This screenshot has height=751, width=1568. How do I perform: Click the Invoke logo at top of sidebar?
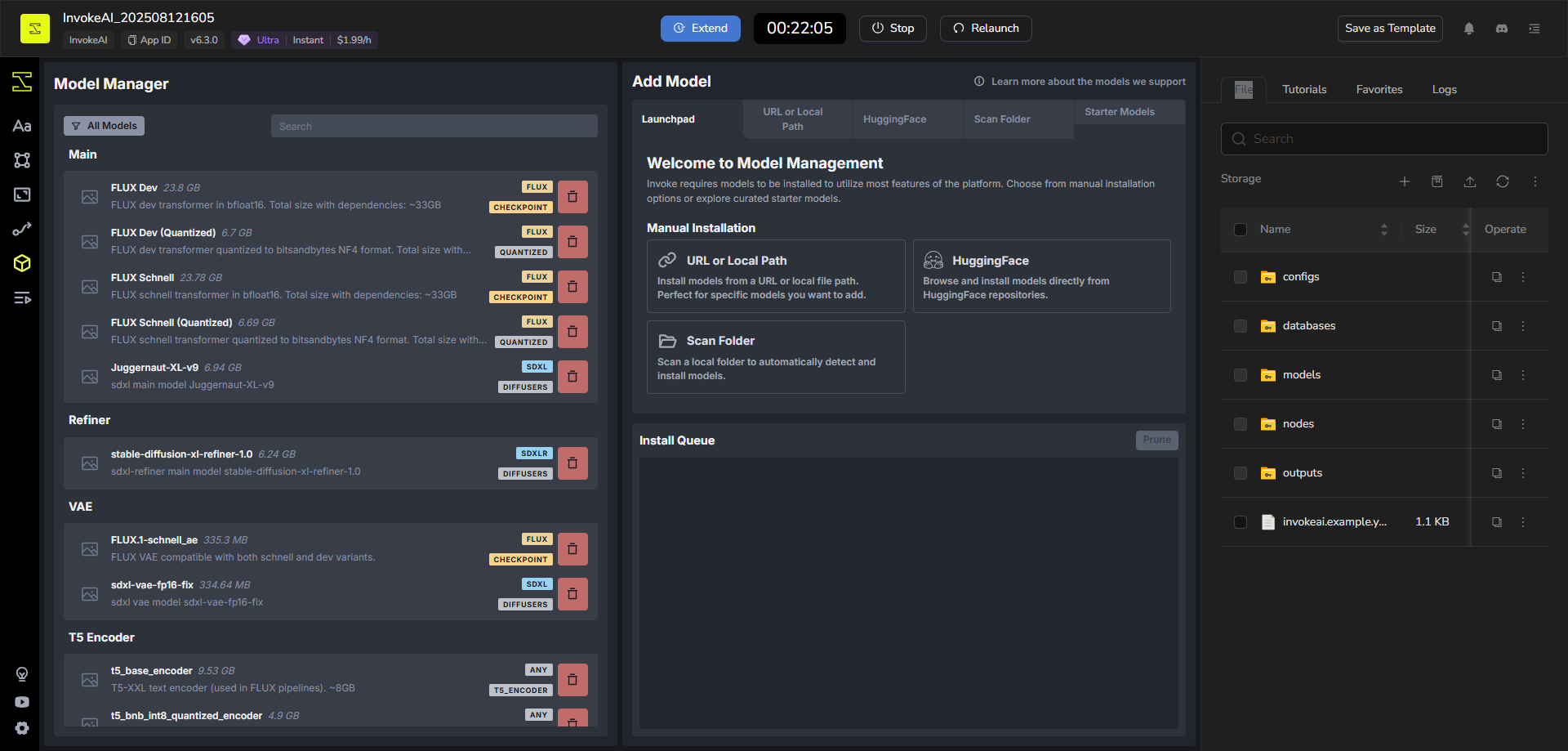click(x=22, y=82)
